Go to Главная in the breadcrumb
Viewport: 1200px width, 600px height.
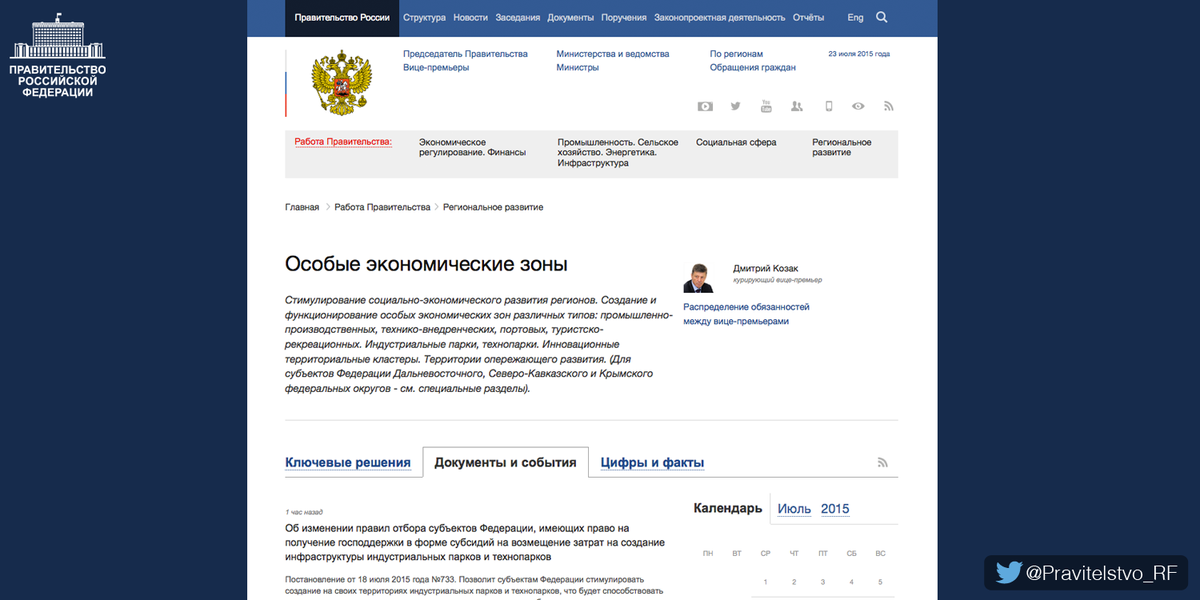(x=302, y=207)
